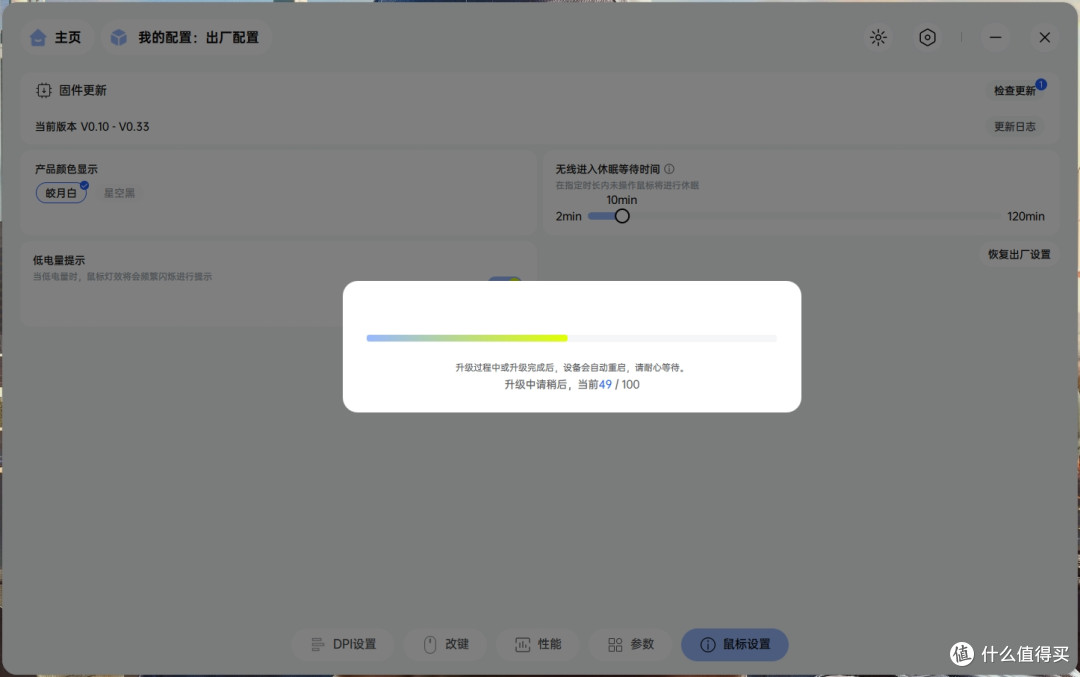Click the 10min slider value label
The width and height of the screenshot is (1080, 677).
pyautogui.click(x=622, y=200)
